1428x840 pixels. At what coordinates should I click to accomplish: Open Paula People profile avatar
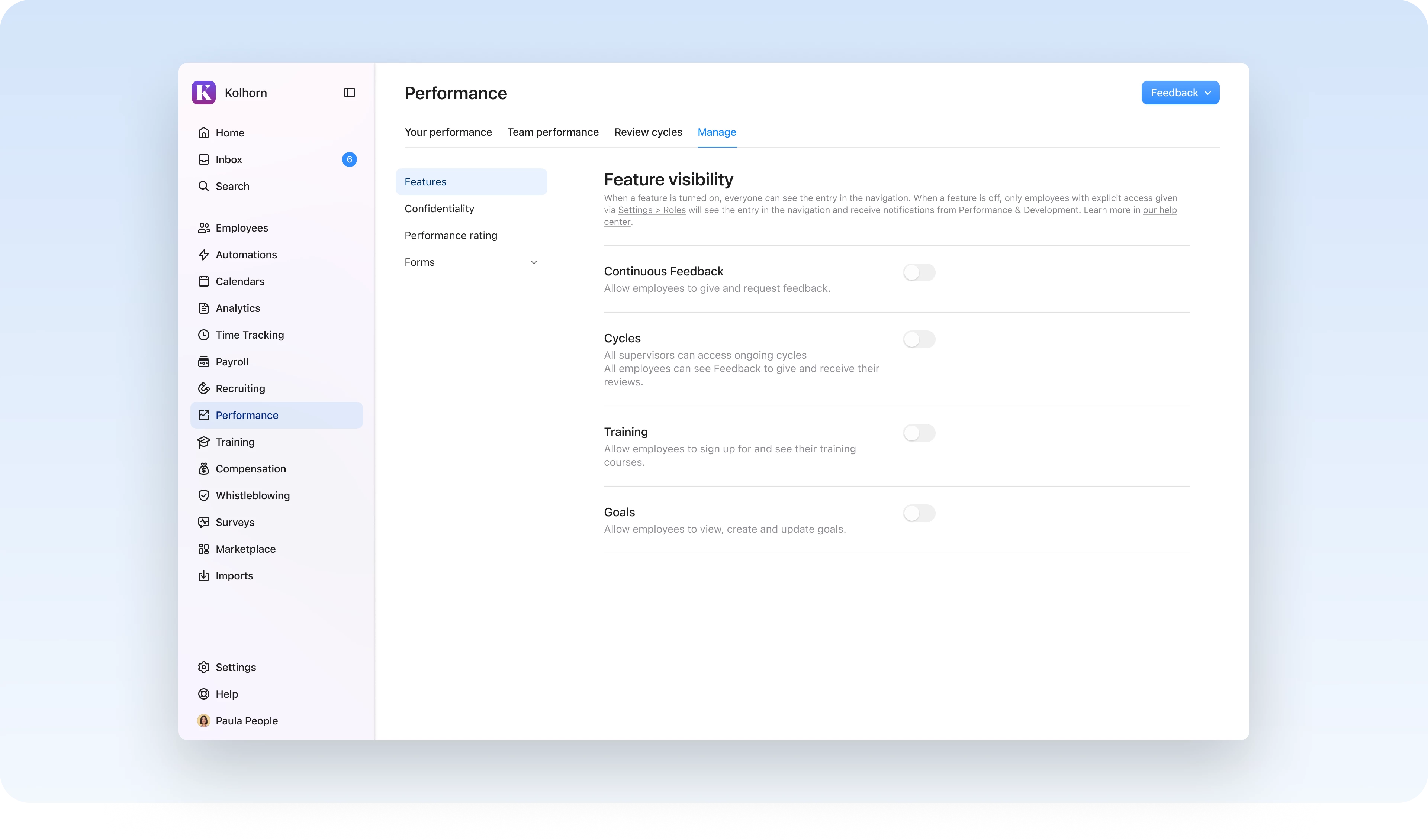pyautogui.click(x=203, y=720)
